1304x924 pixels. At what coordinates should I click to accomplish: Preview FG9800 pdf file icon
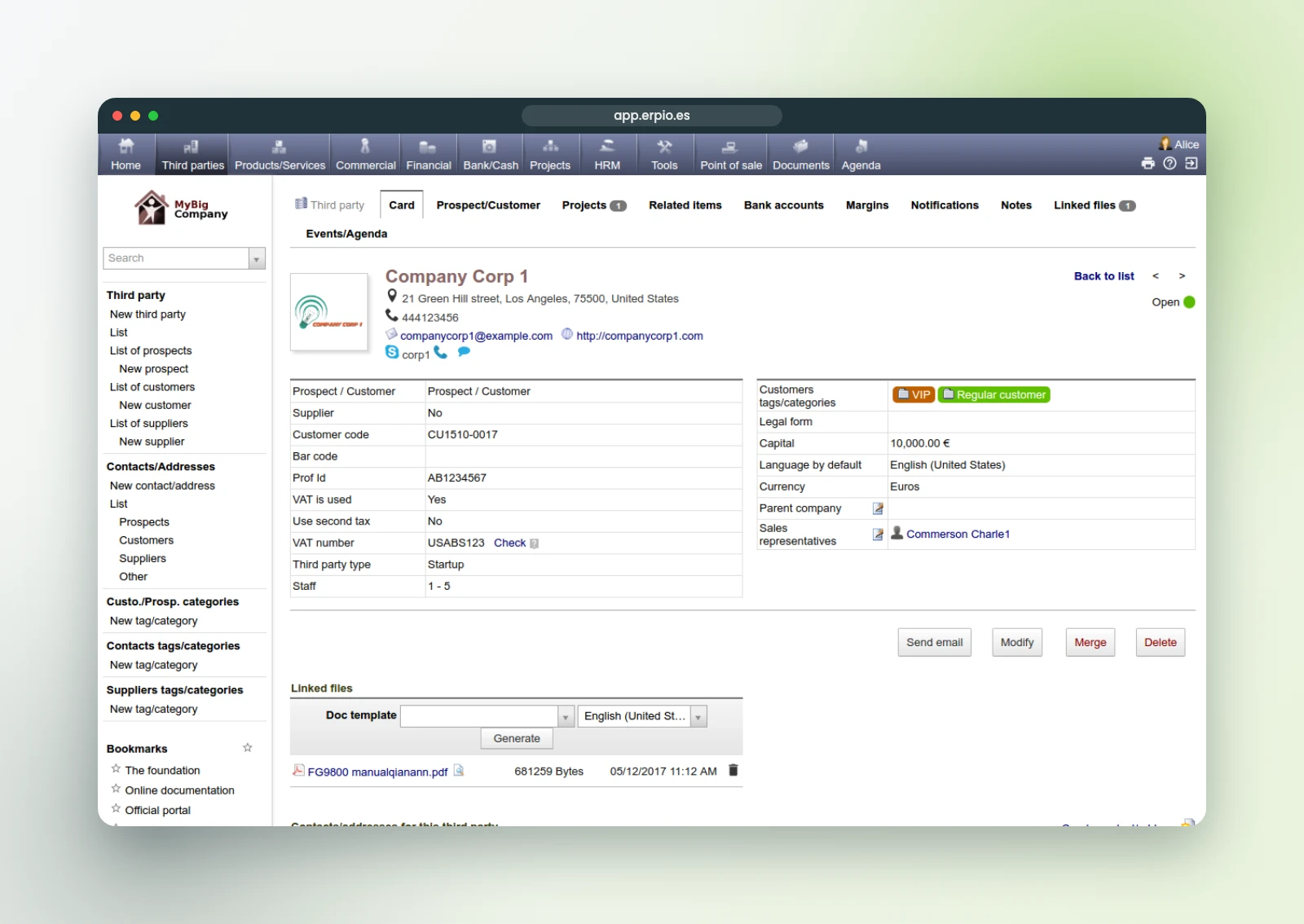click(459, 771)
